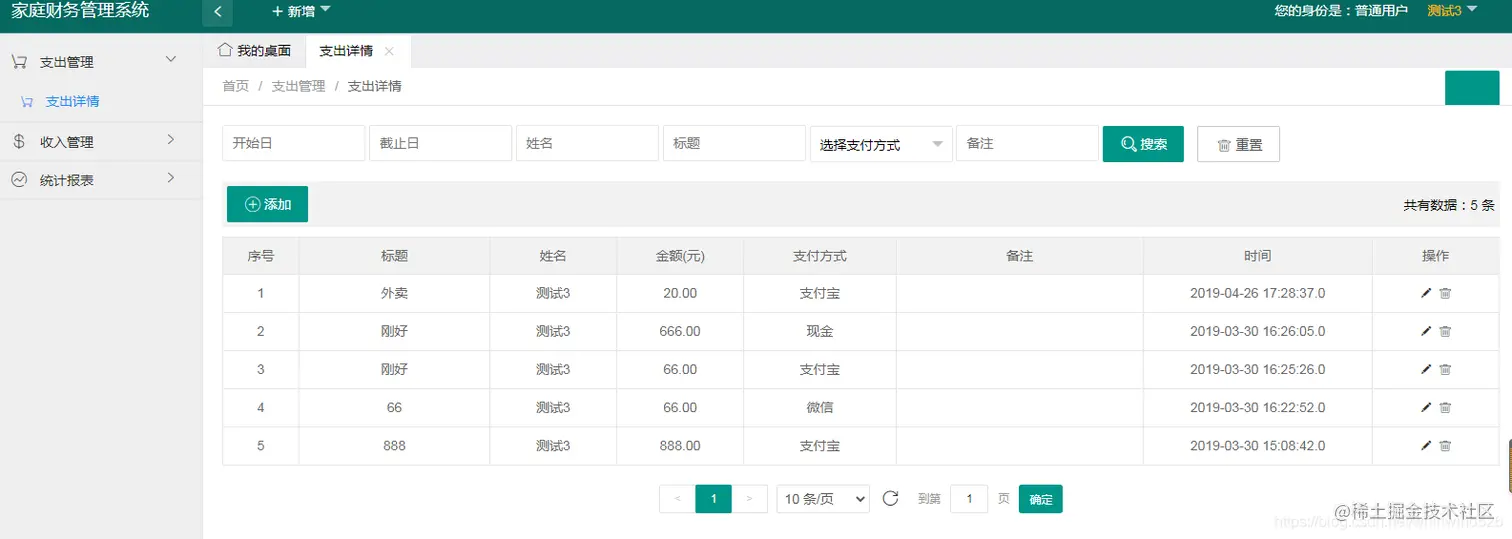Click the home icon on 我的桌面 tab
This screenshot has height=539, width=1512.
(225, 49)
